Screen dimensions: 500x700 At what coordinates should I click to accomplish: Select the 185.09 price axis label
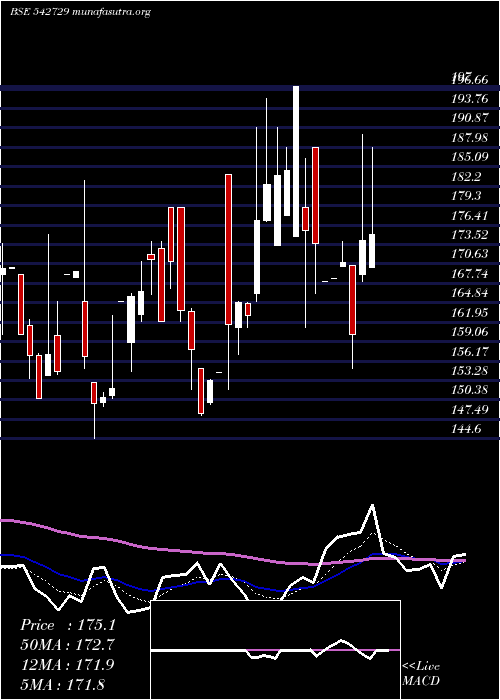click(x=470, y=157)
